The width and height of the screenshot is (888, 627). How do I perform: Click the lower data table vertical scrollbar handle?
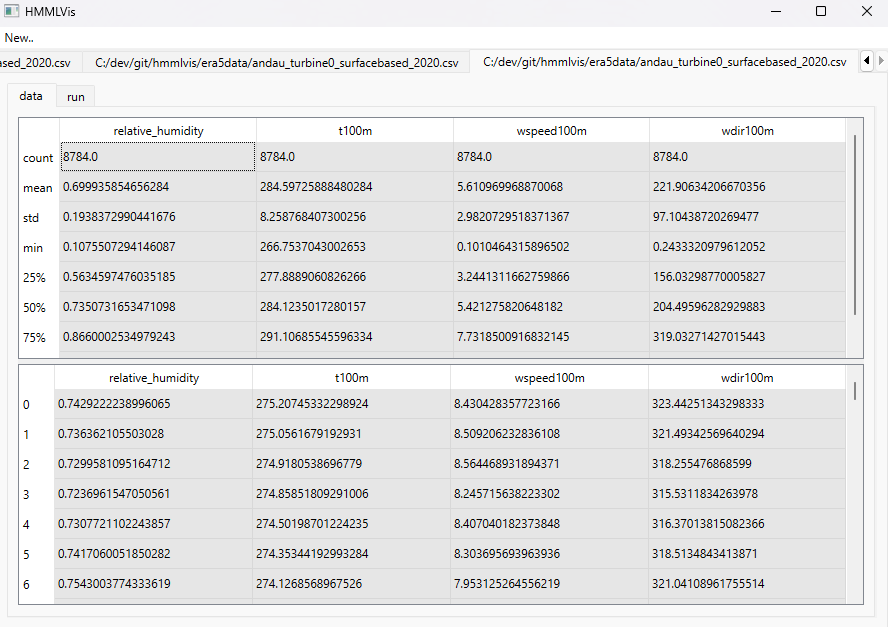[x=854, y=390]
